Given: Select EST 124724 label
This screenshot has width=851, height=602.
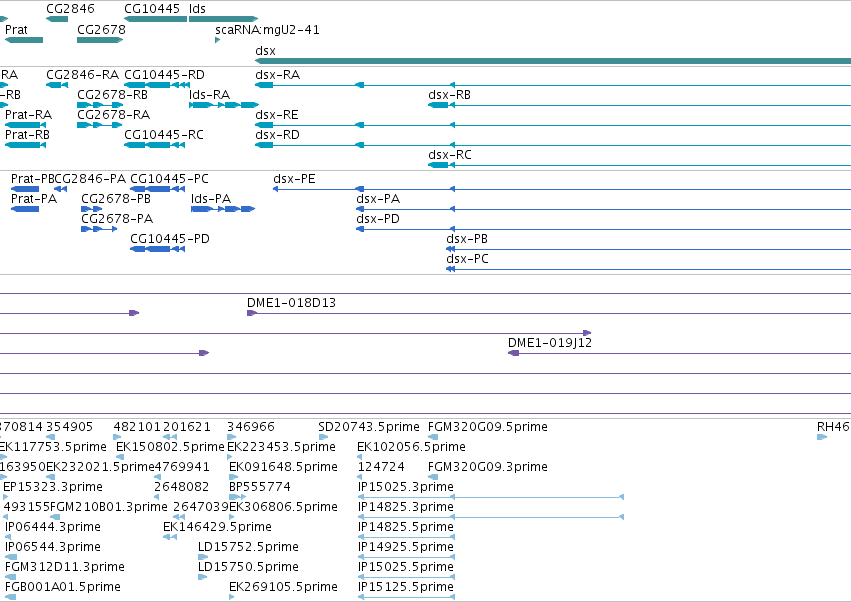Looking at the screenshot, I should coord(381,467).
